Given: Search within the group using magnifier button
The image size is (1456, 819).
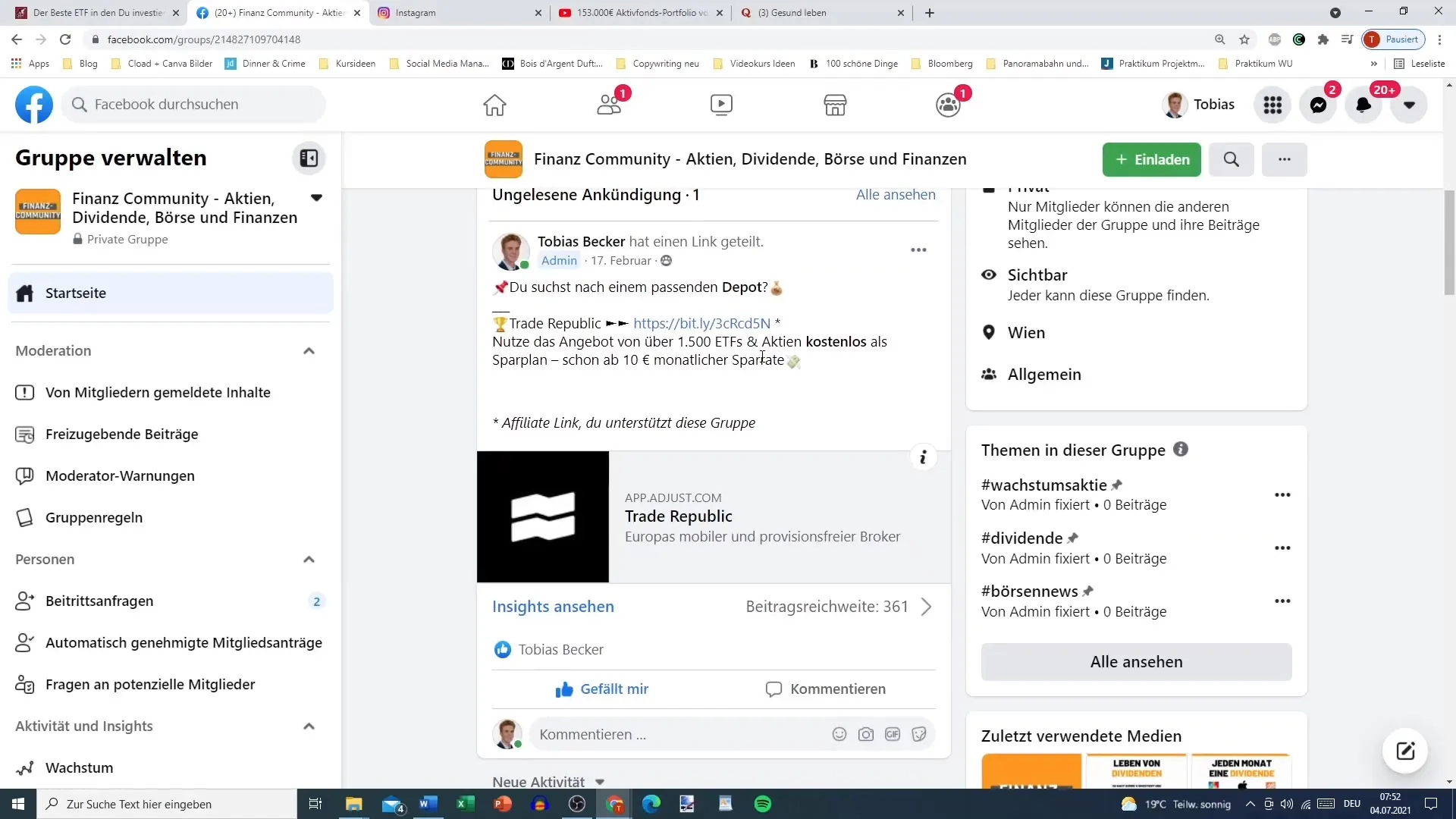Looking at the screenshot, I should pyautogui.click(x=1232, y=159).
